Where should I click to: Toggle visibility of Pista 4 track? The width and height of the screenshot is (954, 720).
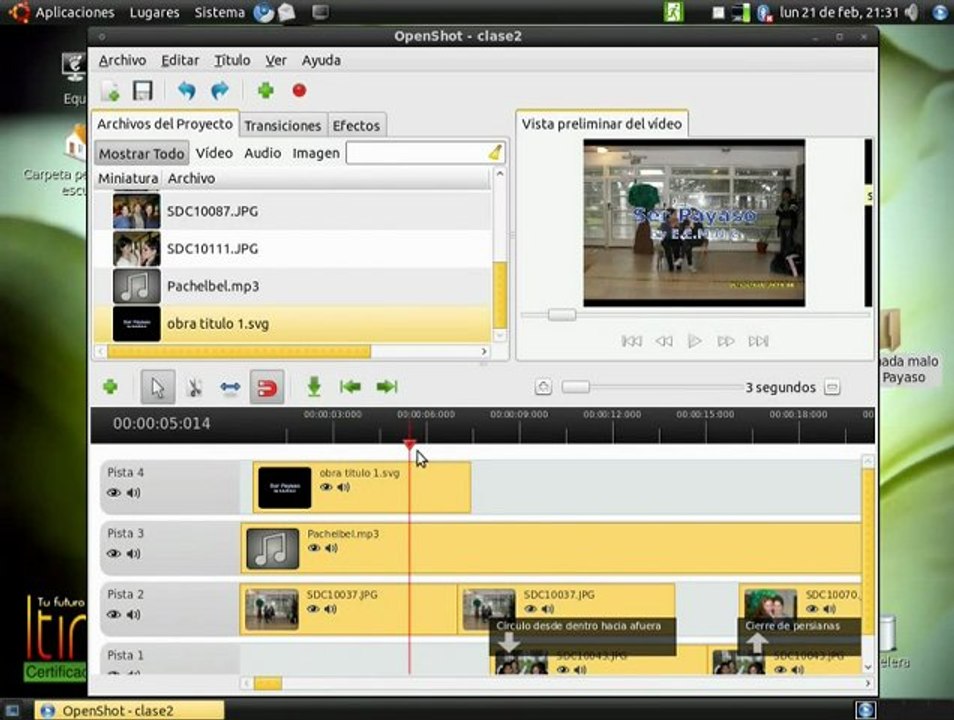(x=114, y=493)
